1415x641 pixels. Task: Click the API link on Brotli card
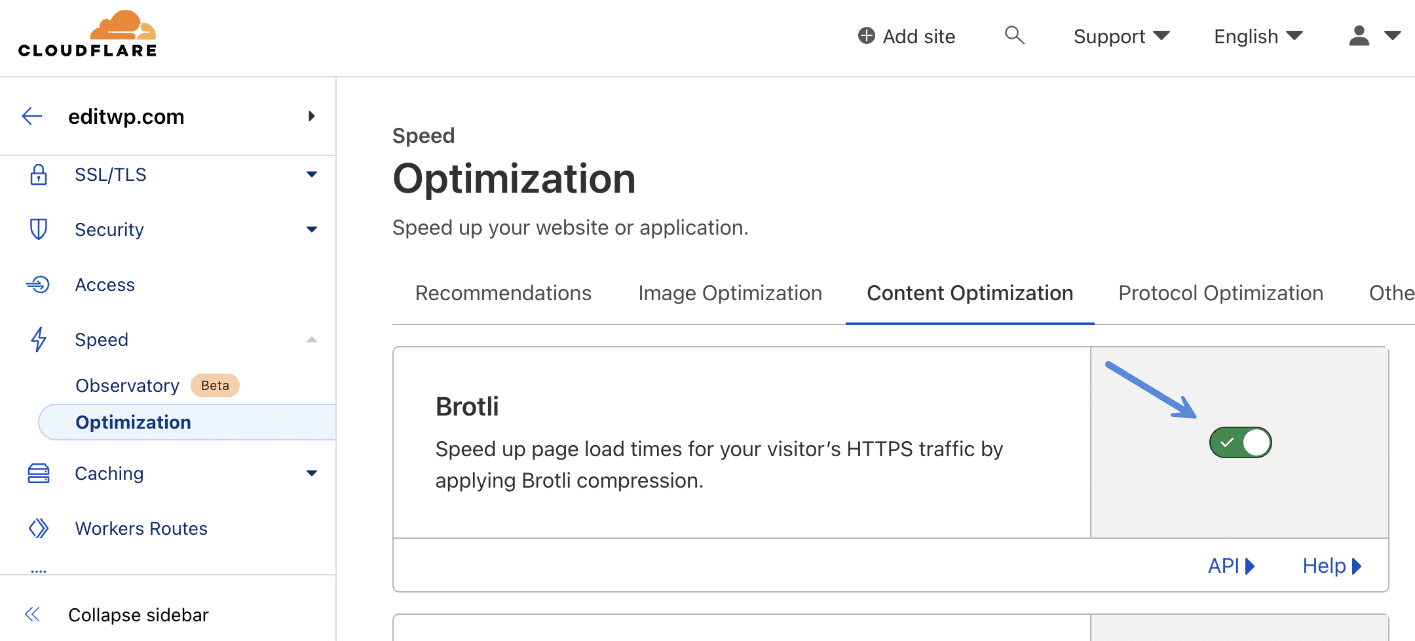point(1231,565)
